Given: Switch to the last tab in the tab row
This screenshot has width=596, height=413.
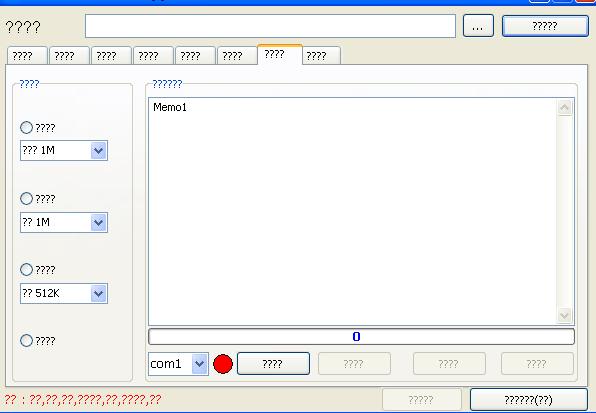Looking at the screenshot, I should [x=321, y=56].
